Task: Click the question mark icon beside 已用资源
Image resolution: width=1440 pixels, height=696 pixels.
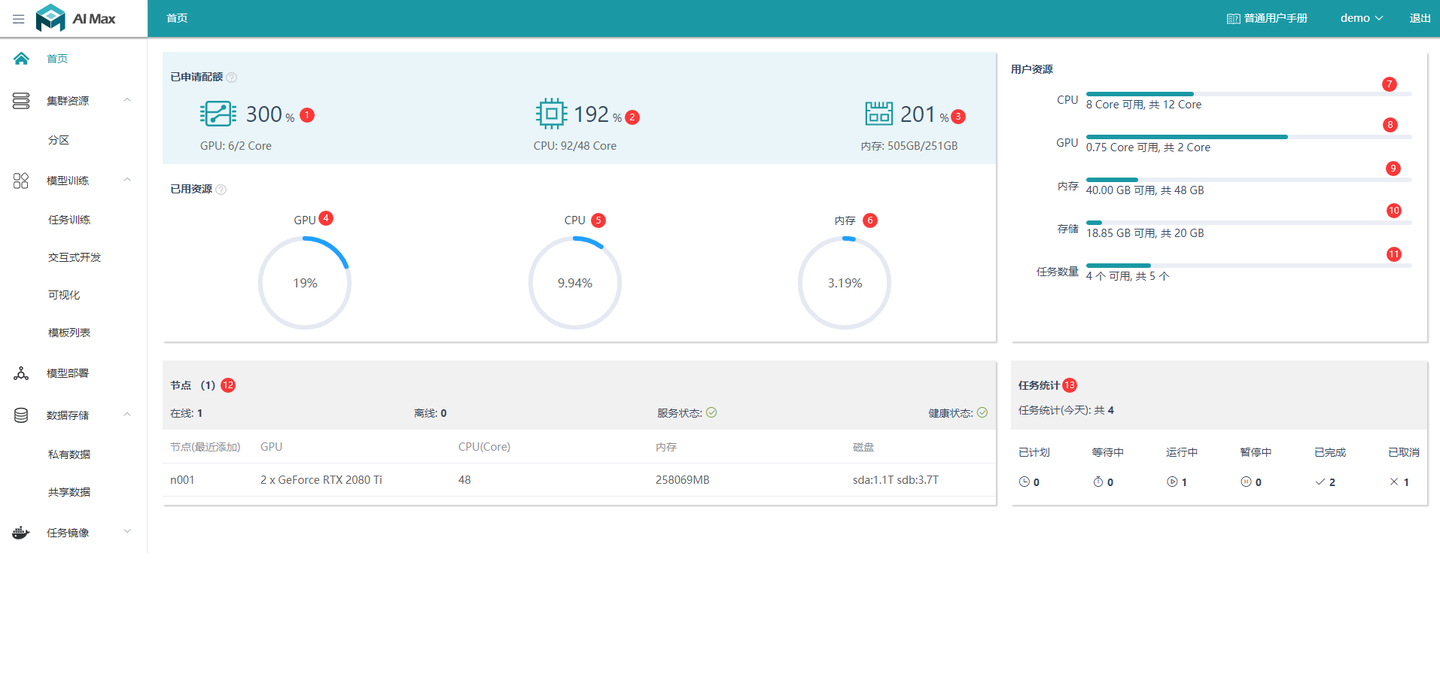Action: pos(224,189)
